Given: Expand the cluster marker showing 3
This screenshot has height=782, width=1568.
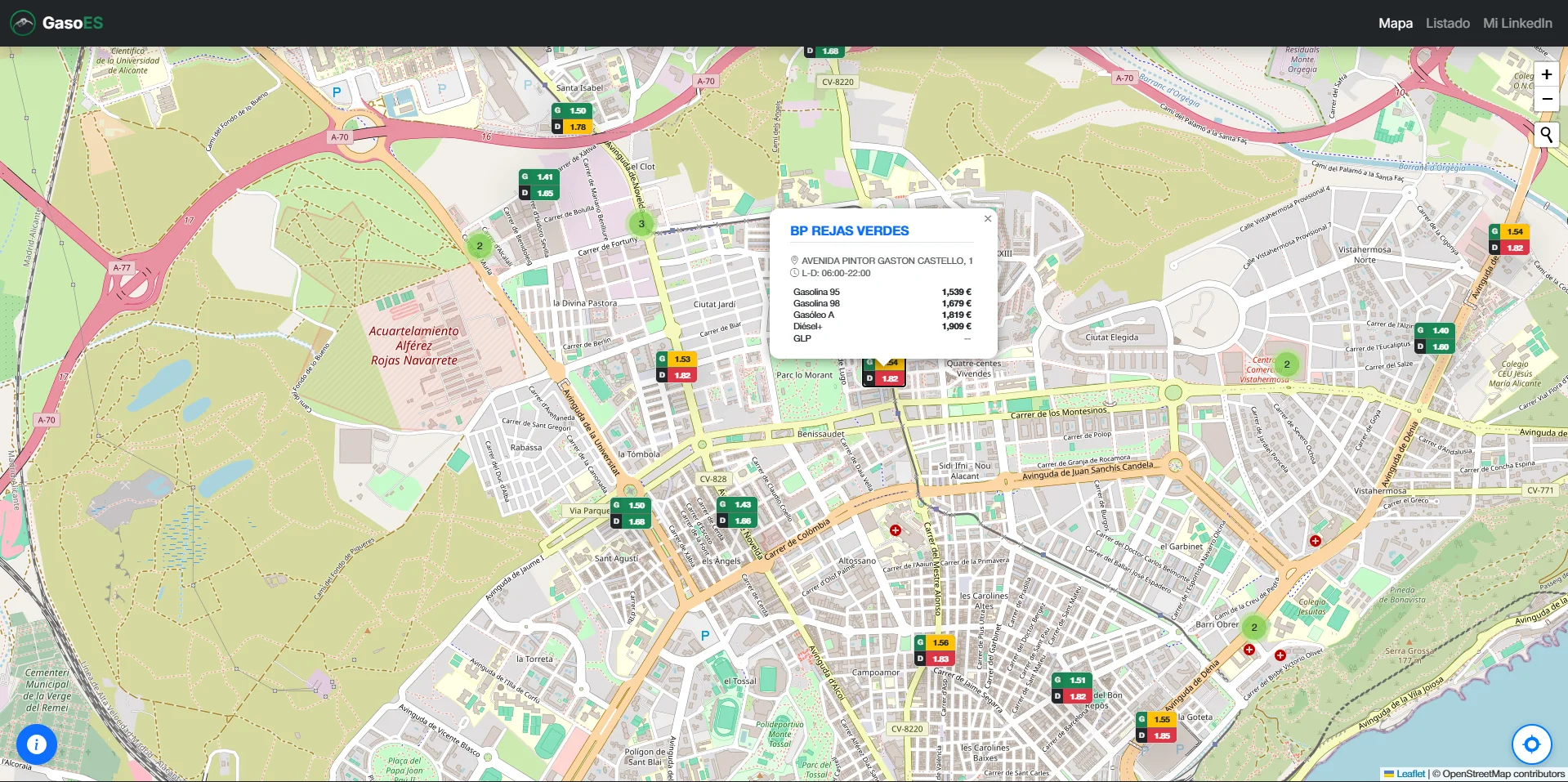Looking at the screenshot, I should tap(641, 224).
